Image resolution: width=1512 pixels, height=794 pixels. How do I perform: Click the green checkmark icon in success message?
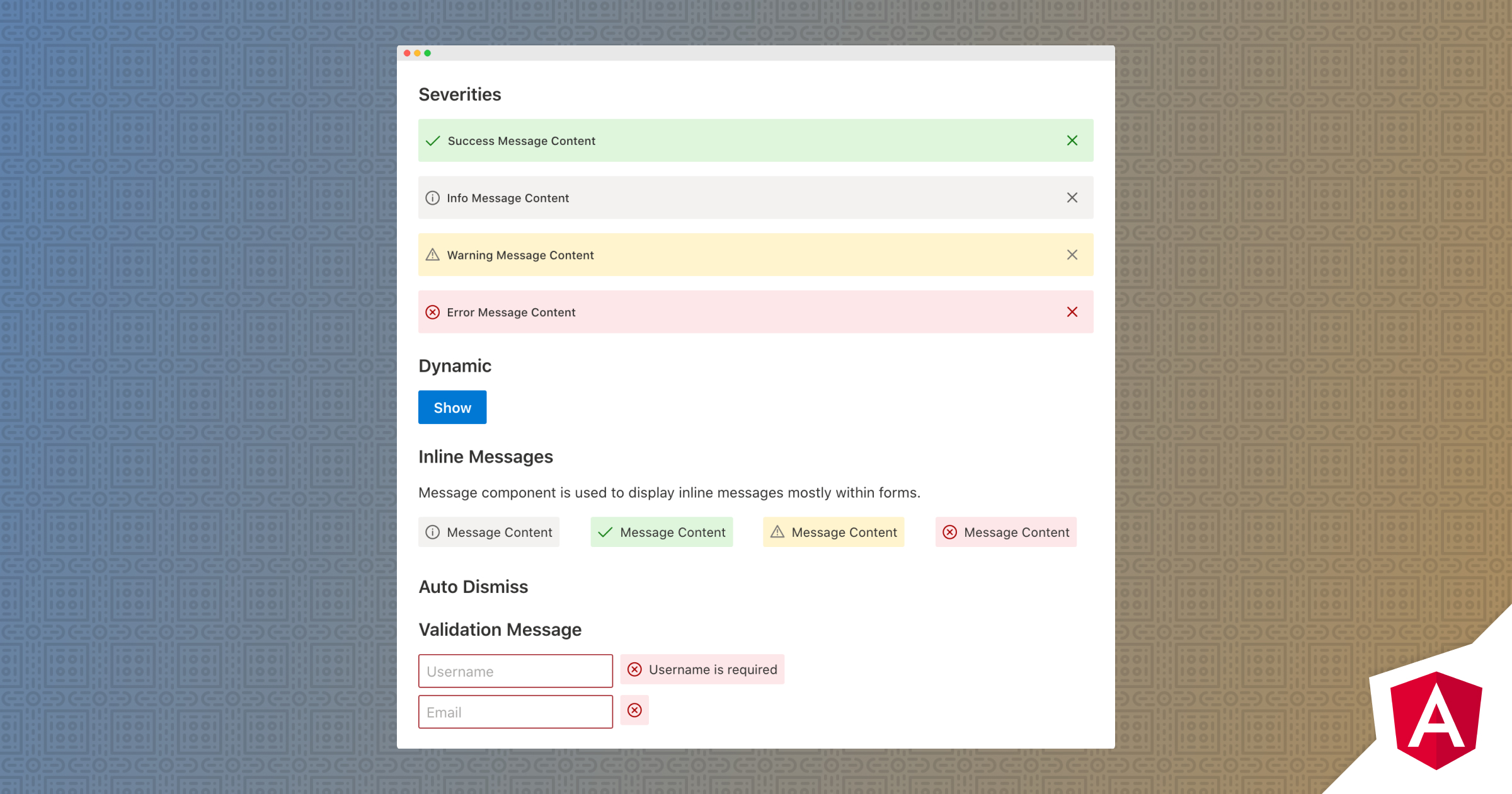[432, 141]
